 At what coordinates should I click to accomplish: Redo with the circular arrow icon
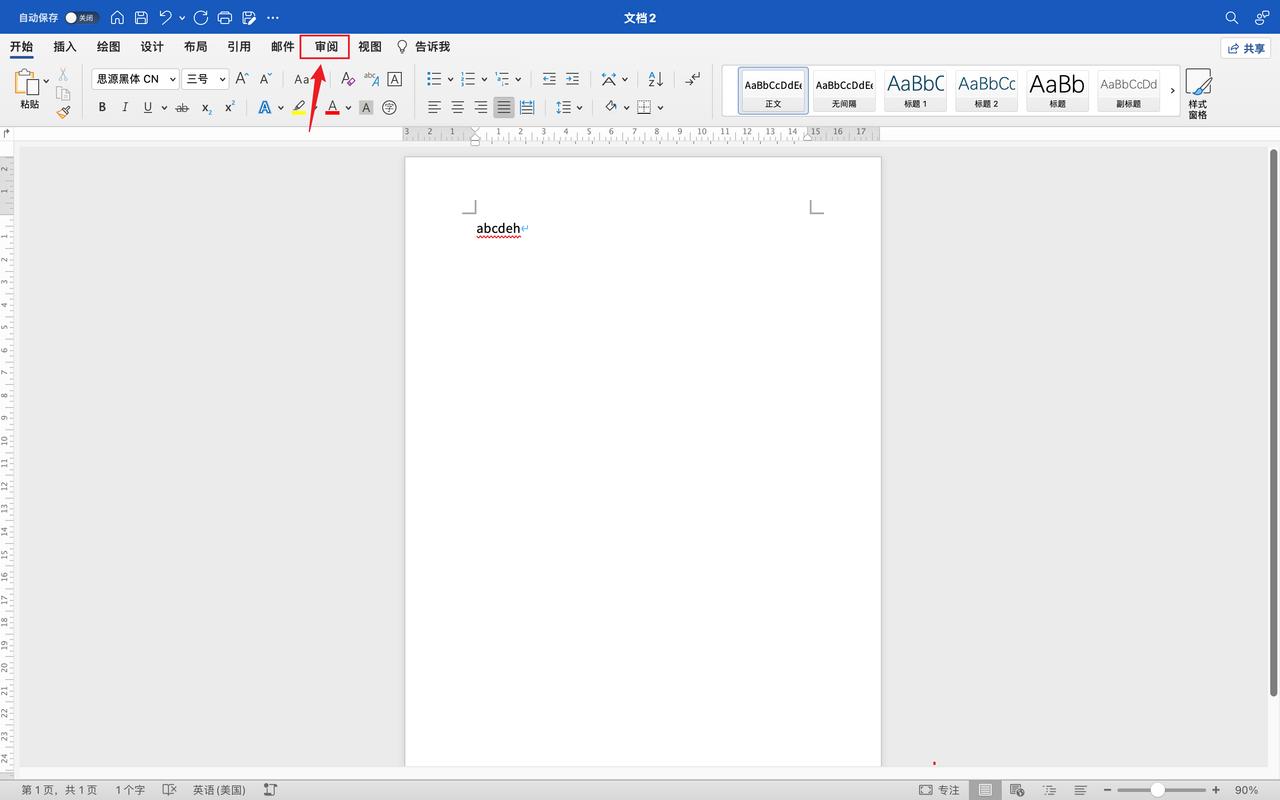(201, 18)
